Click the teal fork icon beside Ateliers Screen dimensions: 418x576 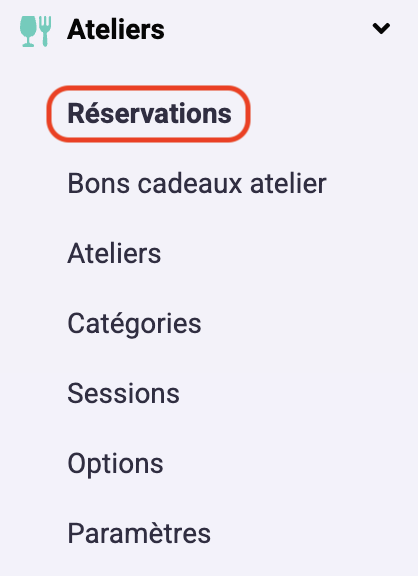pyautogui.click(x=45, y=31)
